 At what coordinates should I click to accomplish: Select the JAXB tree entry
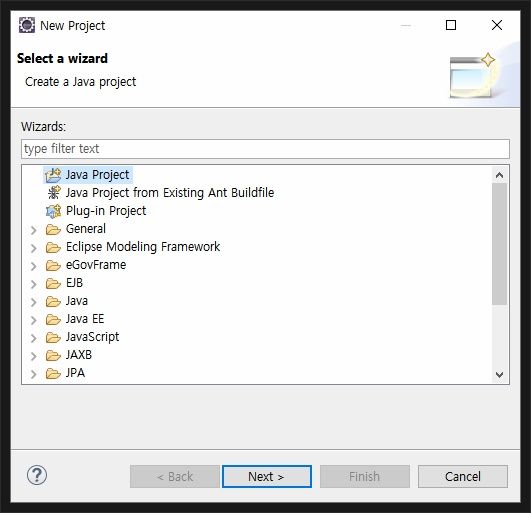tap(79, 355)
